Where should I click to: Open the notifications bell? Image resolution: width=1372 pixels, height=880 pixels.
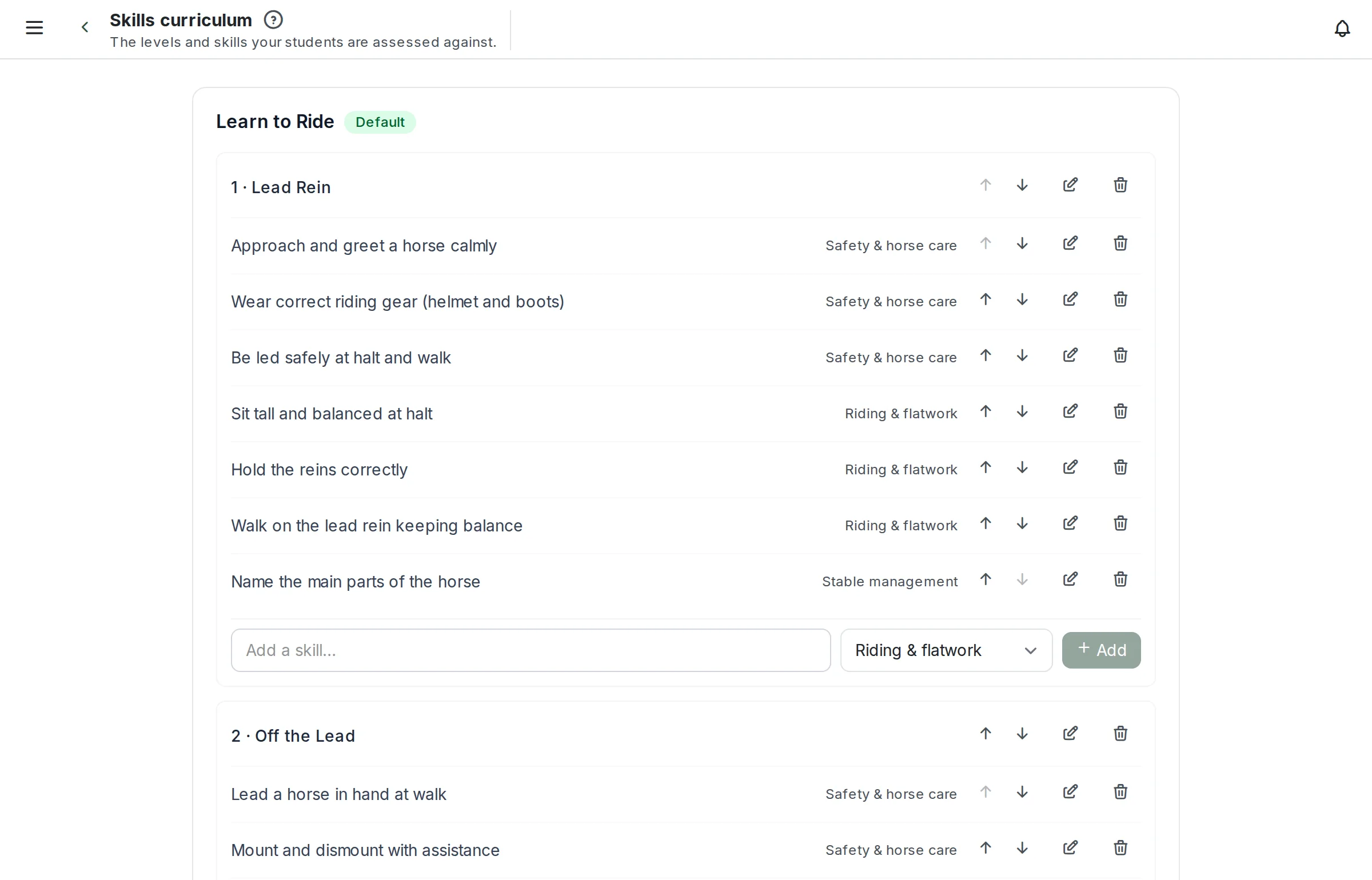1342,29
